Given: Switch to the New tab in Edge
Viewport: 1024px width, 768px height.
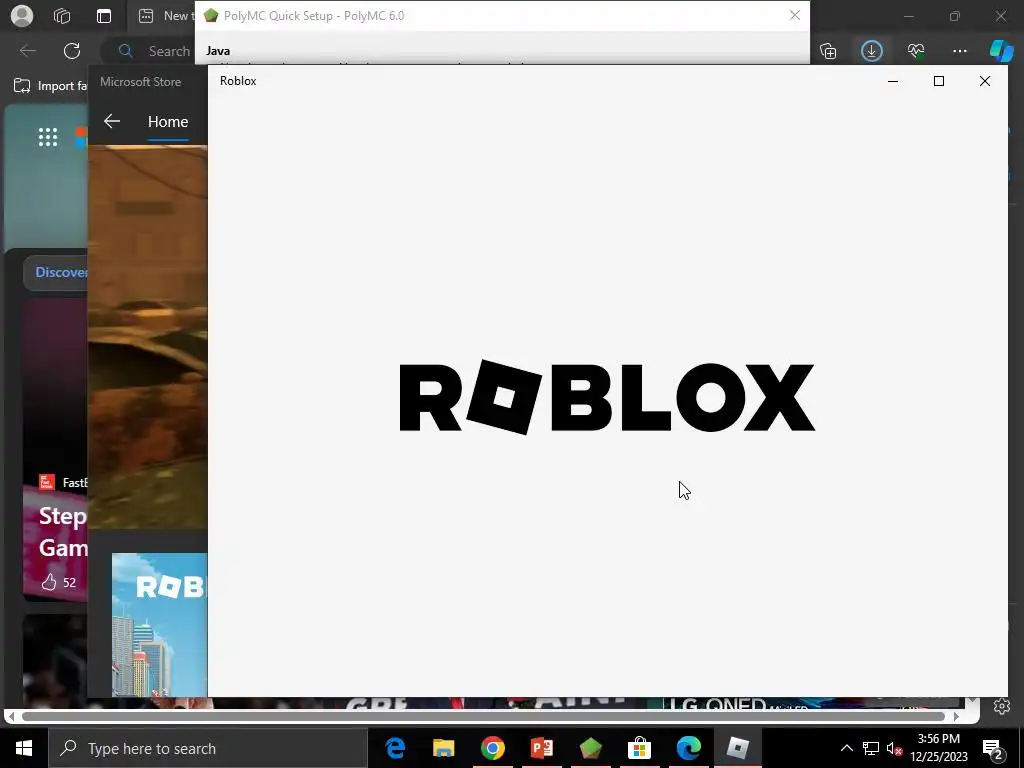Looking at the screenshot, I should coord(167,16).
